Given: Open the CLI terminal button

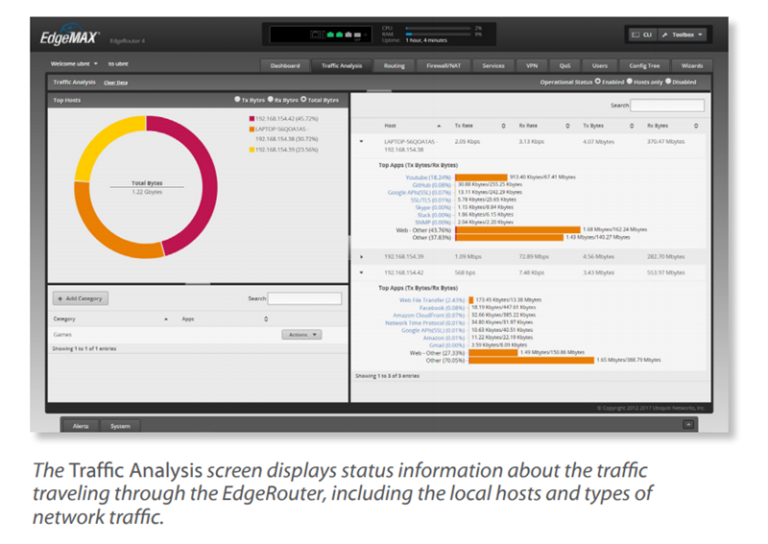Looking at the screenshot, I should [642, 35].
